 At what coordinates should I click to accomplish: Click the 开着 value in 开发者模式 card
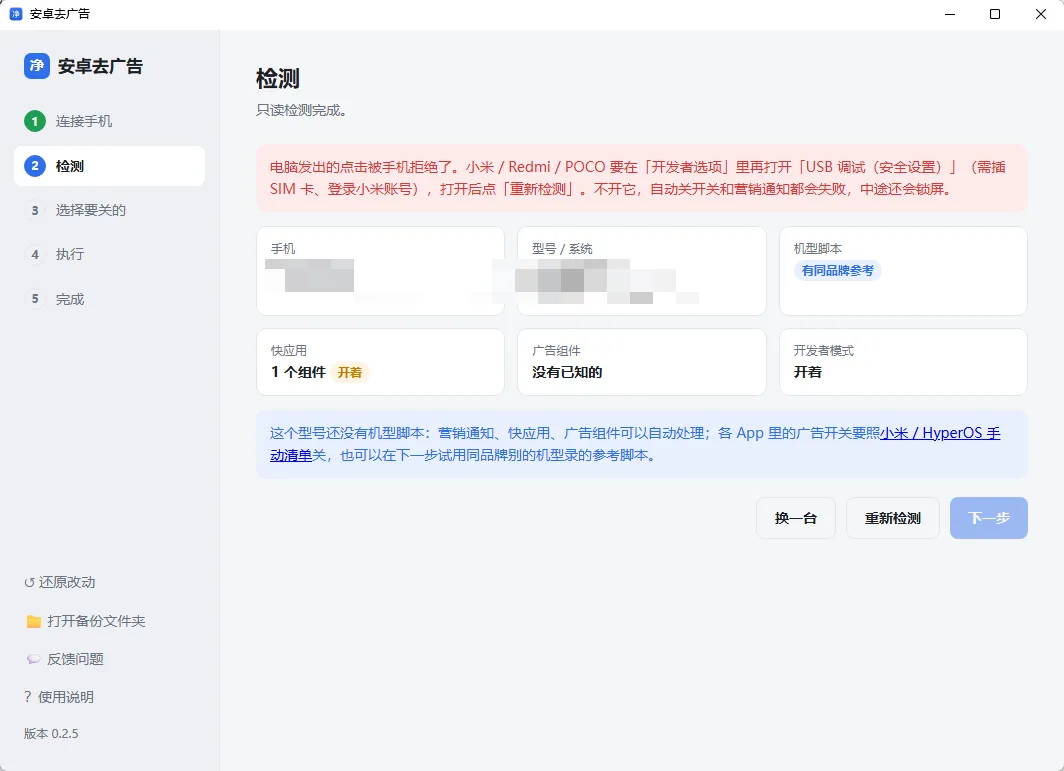(808, 372)
